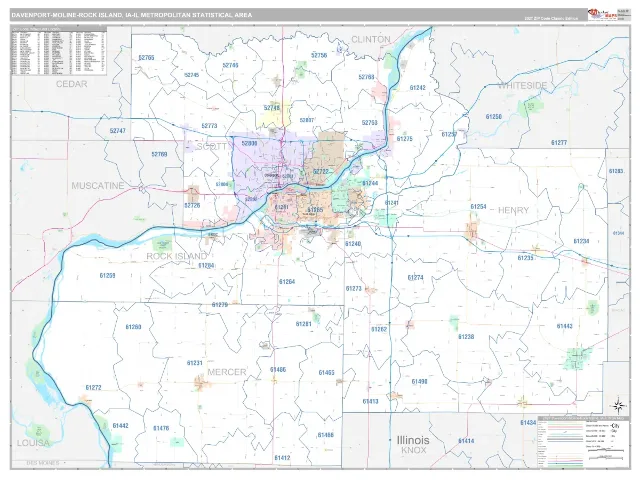This screenshot has width=640, height=480.
Task: Click ZIP code 52745
Action: coord(191,75)
